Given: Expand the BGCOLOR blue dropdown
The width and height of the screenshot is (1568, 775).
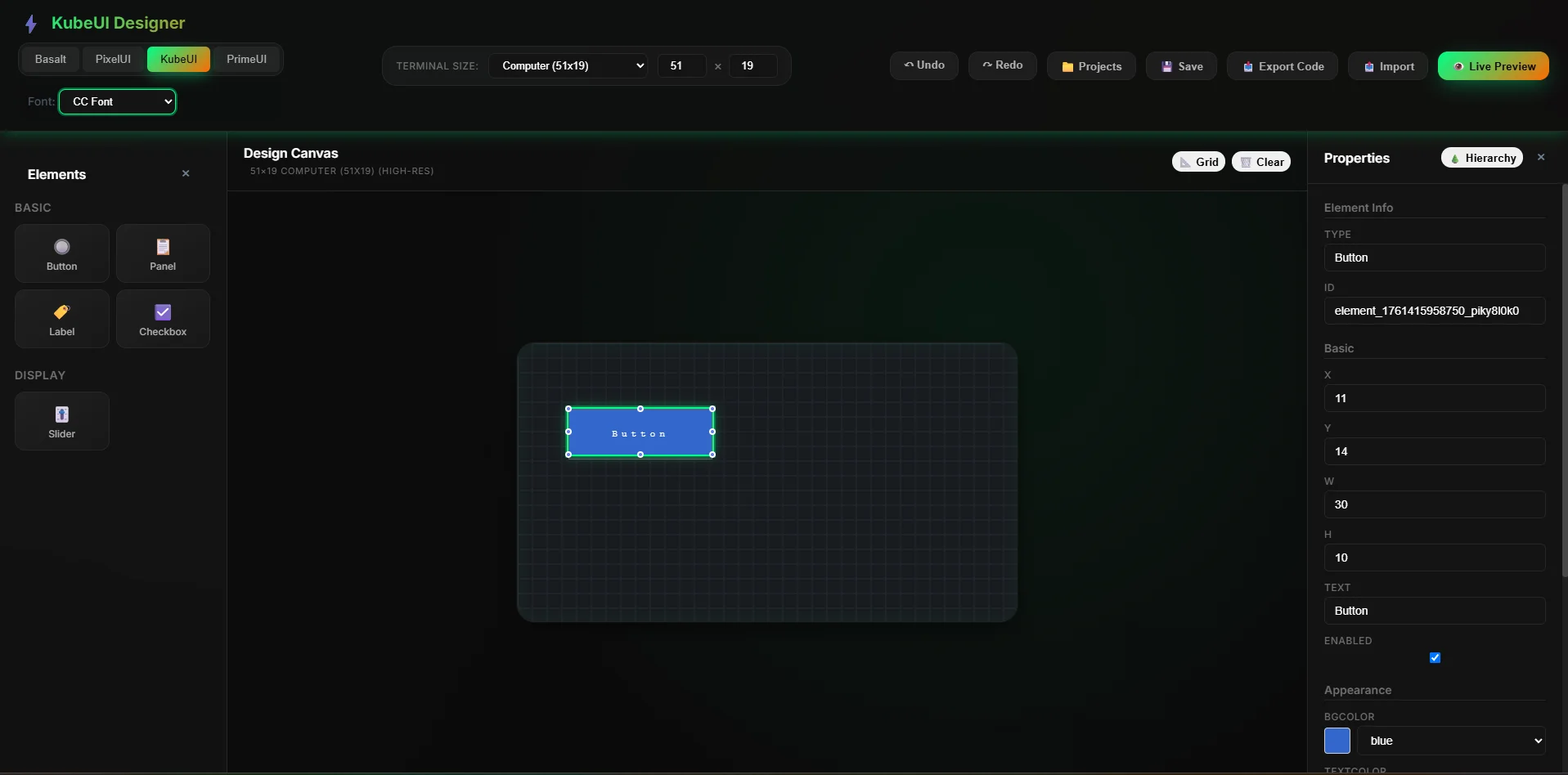Looking at the screenshot, I should (x=1451, y=741).
